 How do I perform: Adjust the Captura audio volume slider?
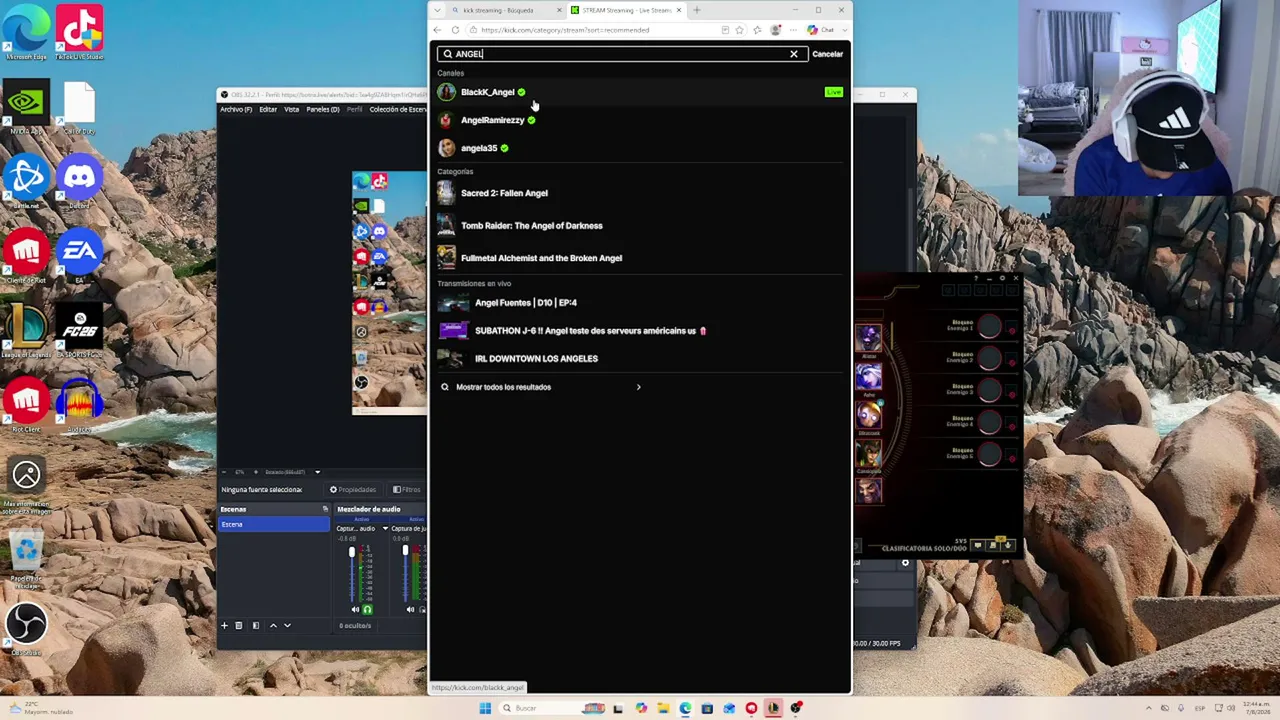pos(351,552)
